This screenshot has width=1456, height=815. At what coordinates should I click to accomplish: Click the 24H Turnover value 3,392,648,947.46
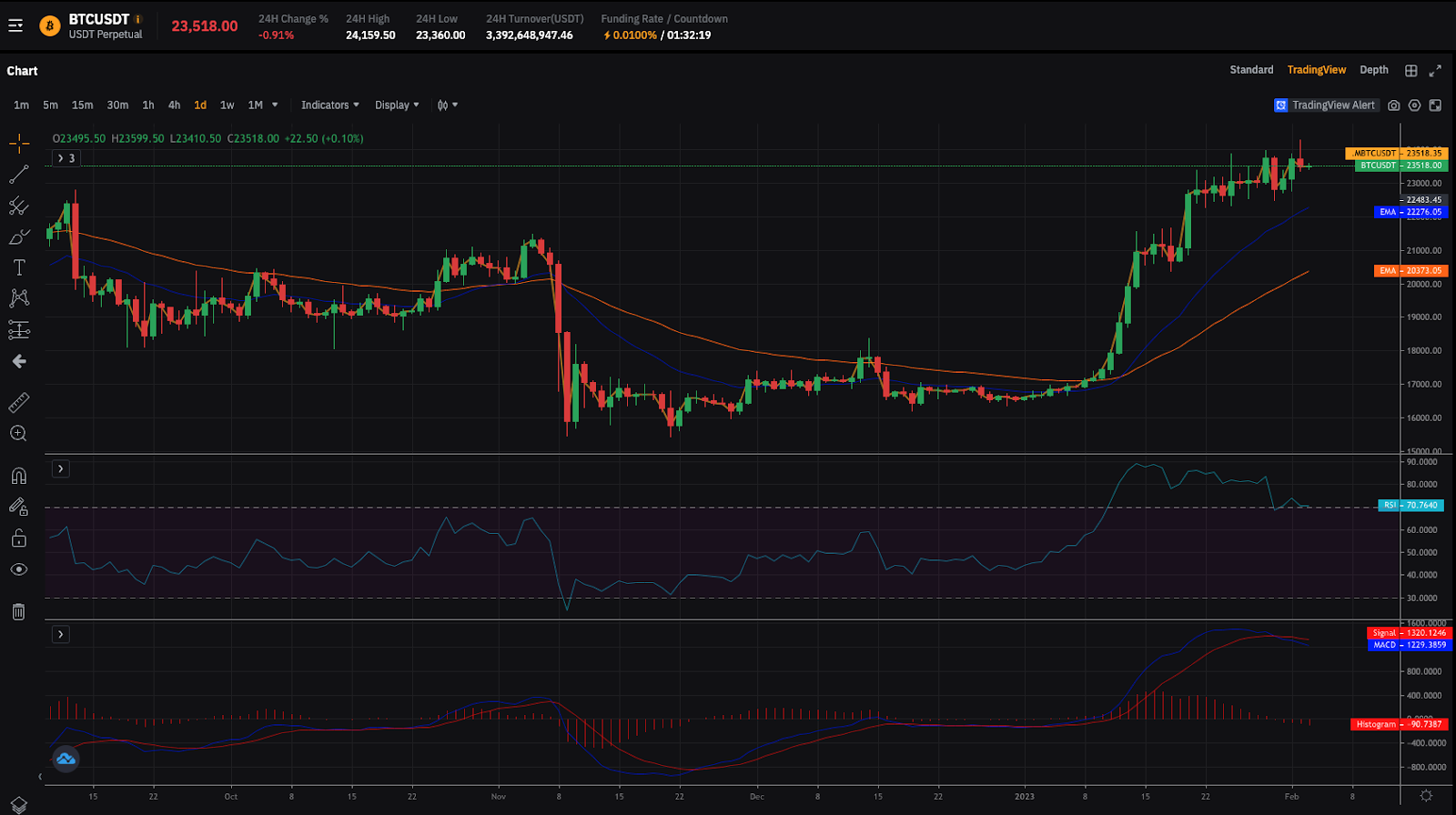click(530, 35)
